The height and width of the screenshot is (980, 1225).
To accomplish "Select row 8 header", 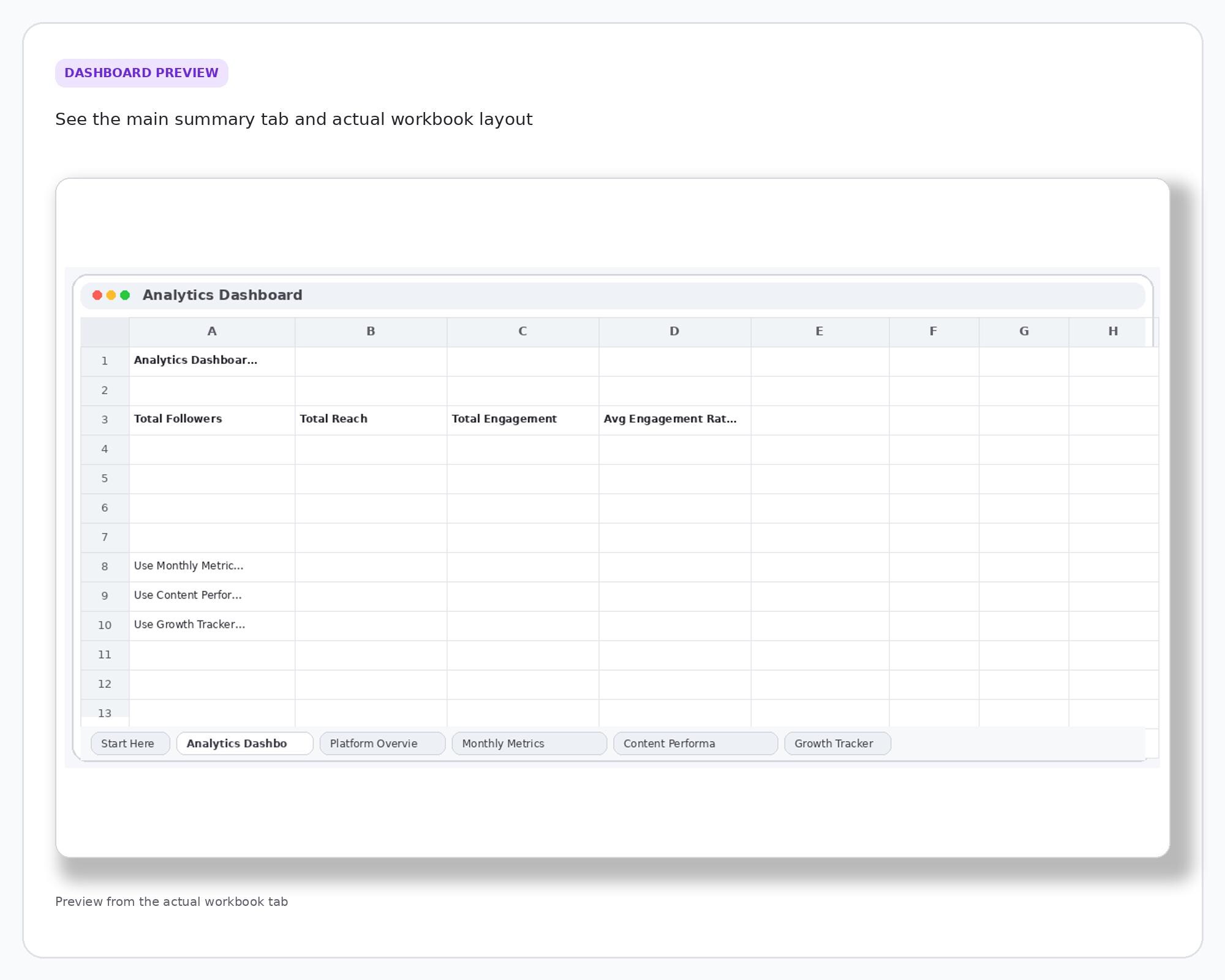I will 105,567.
